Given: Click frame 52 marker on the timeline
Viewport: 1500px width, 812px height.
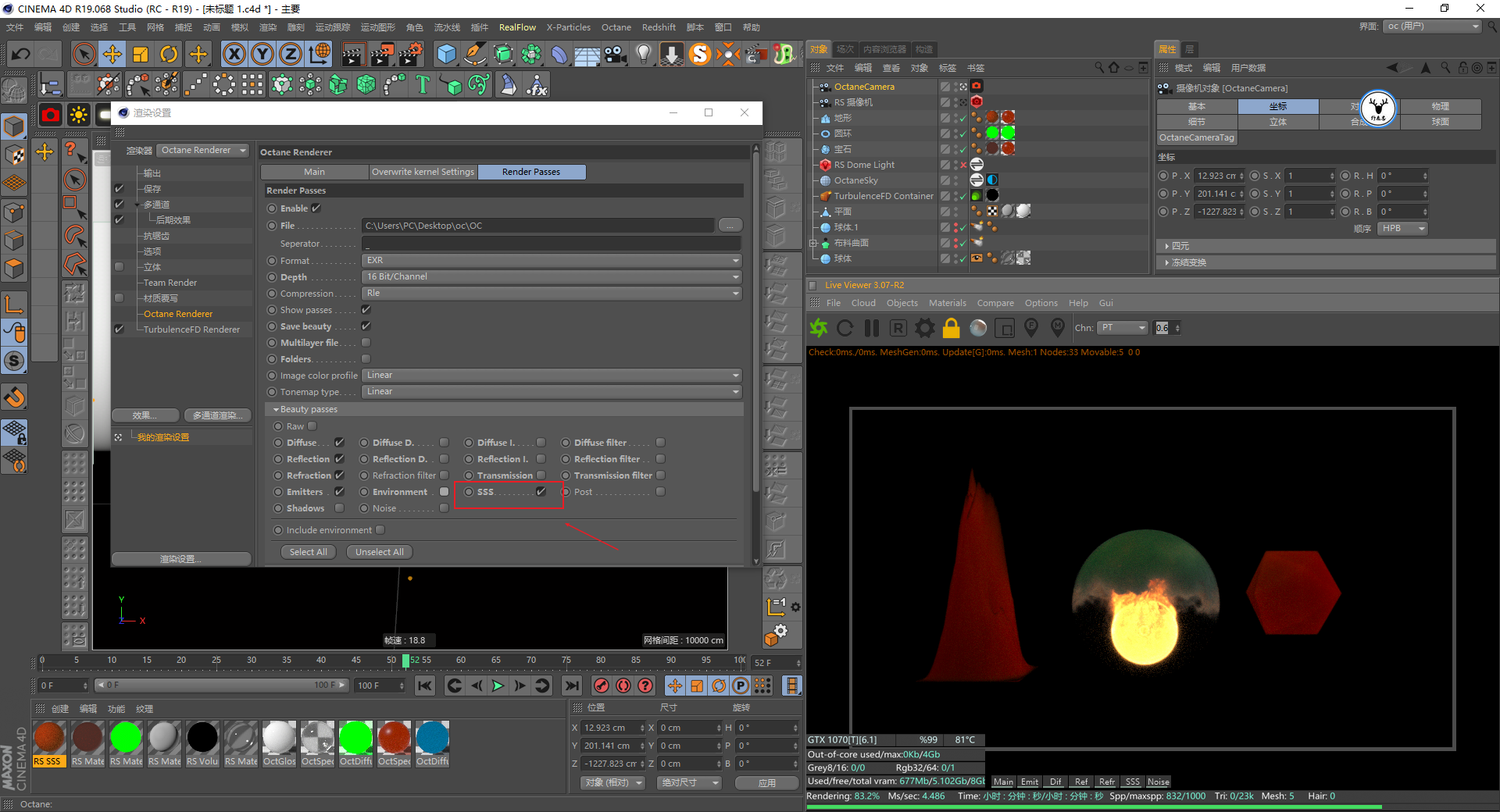Looking at the screenshot, I should tap(405, 661).
